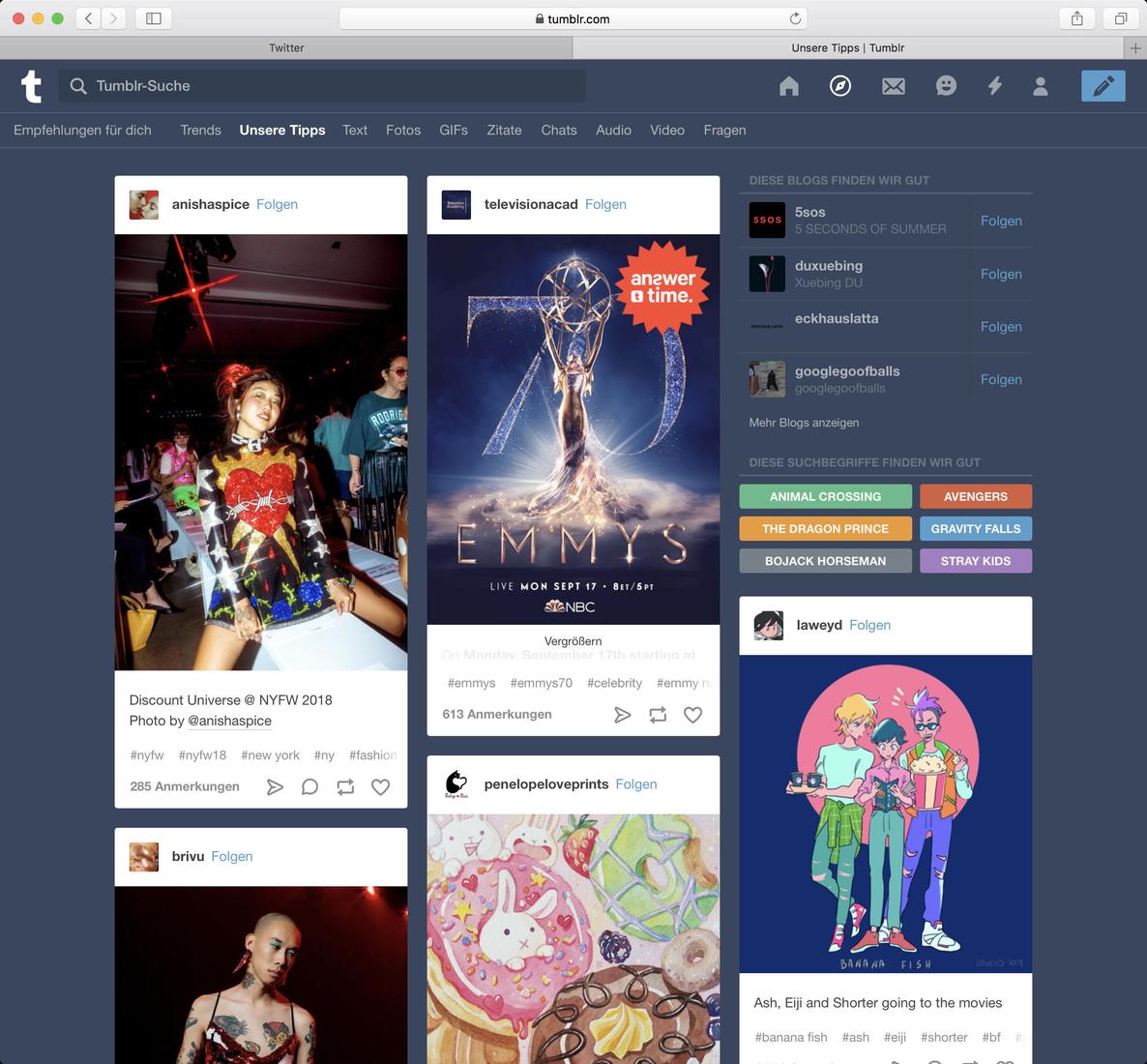Click the search magnifier icon
The height and width of the screenshot is (1064, 1147).
[78, 86]
